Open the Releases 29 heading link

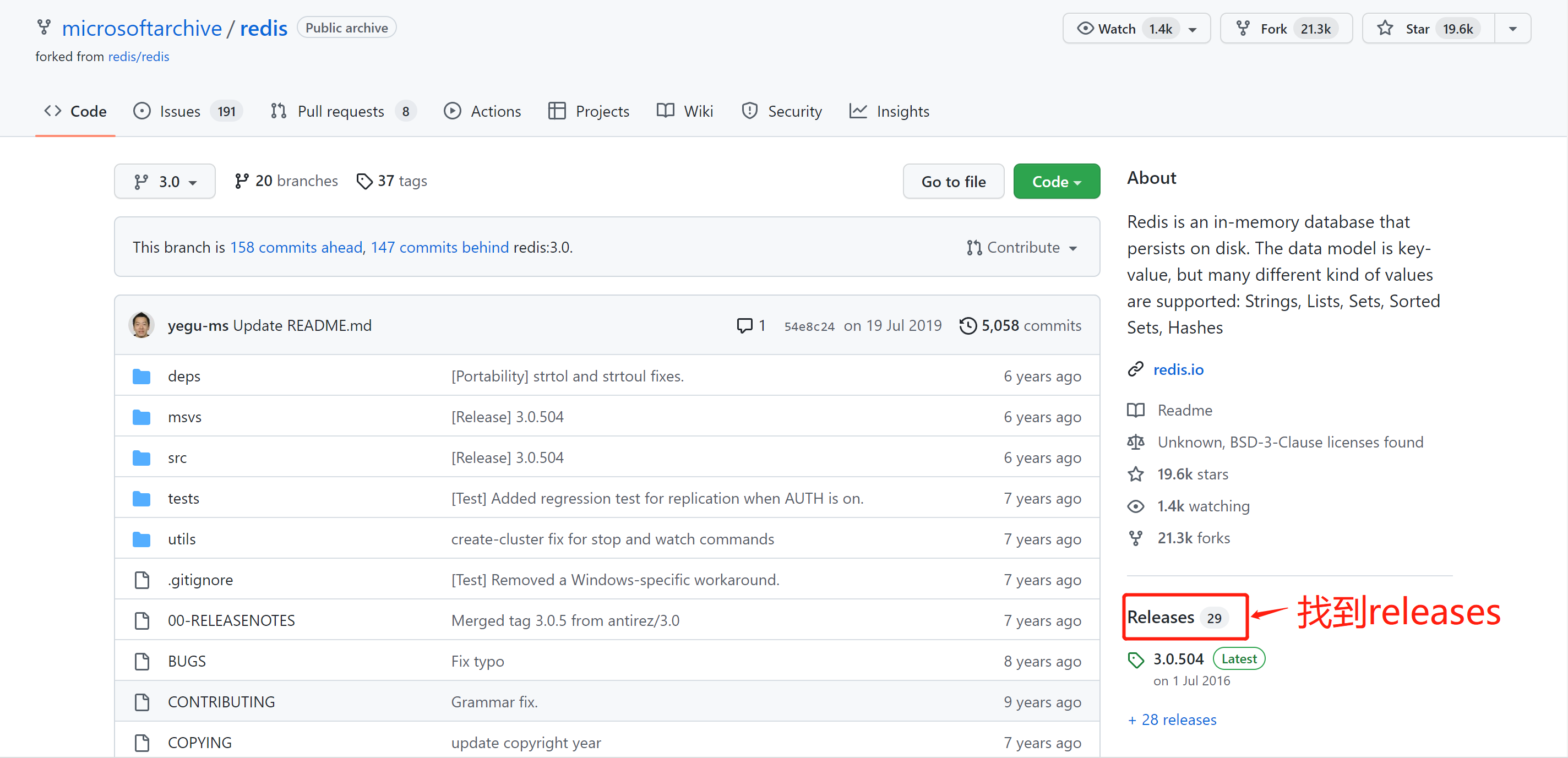point(1177,618)
